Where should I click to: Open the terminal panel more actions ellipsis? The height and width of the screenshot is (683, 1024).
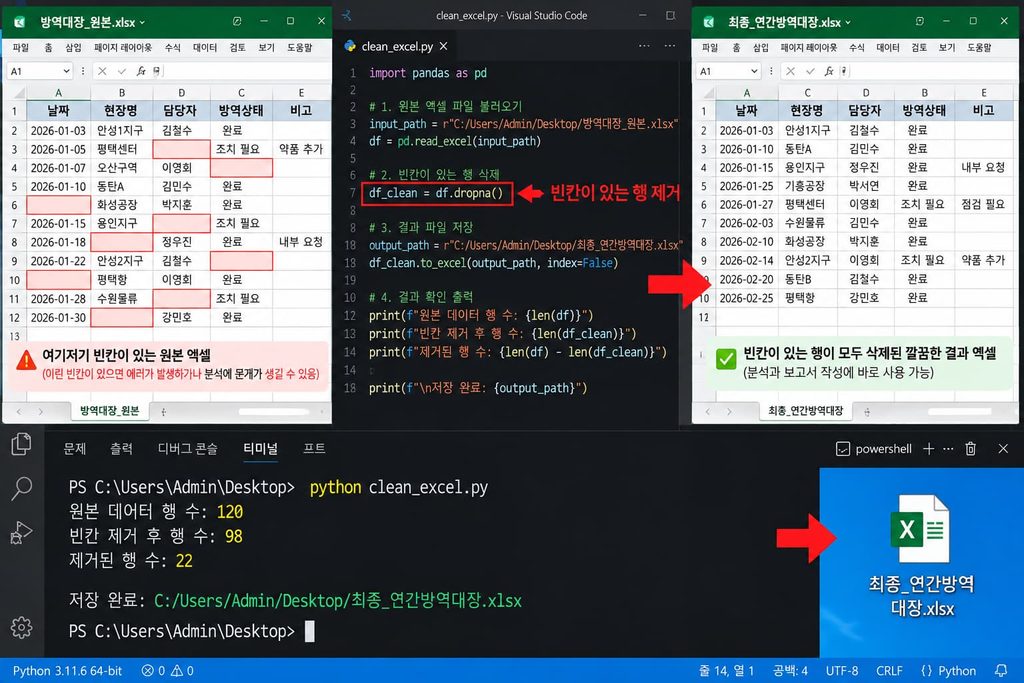948,449
